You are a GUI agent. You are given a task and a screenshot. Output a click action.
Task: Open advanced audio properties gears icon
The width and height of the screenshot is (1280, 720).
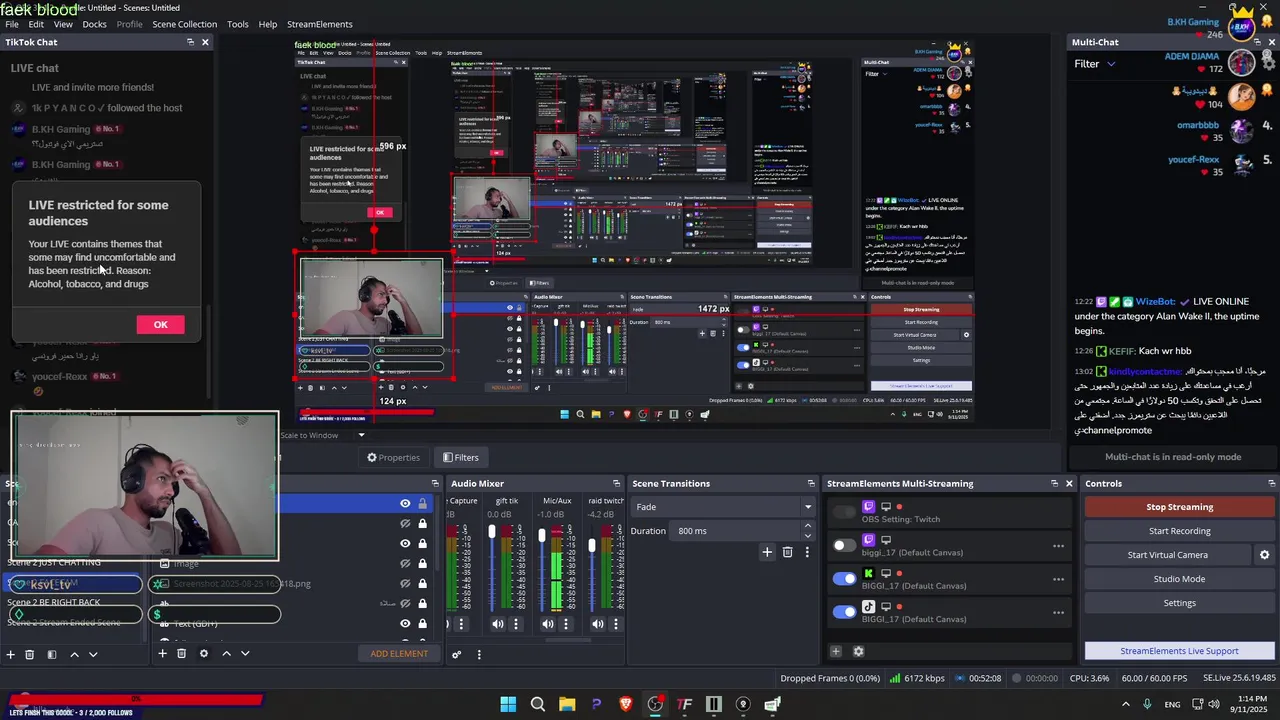457,655
